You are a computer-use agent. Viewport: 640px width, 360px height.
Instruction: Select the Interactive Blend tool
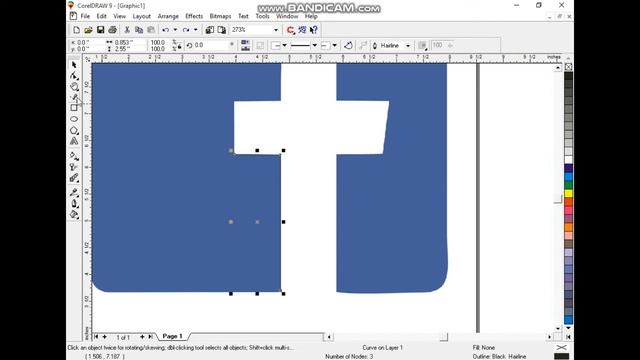click(74, 178)
